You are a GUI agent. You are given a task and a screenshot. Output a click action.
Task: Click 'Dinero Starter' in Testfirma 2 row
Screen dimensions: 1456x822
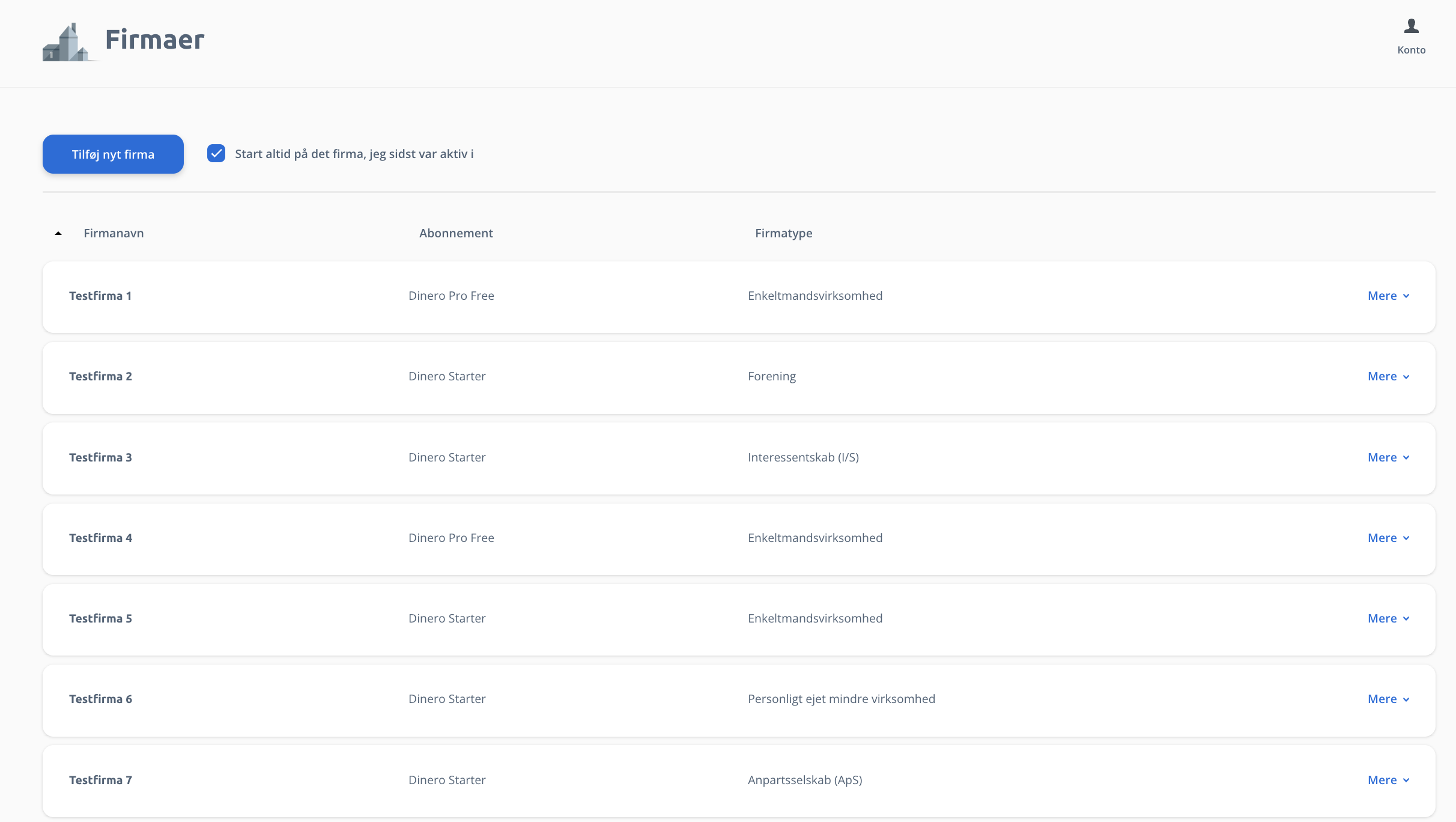pos(447,376)
